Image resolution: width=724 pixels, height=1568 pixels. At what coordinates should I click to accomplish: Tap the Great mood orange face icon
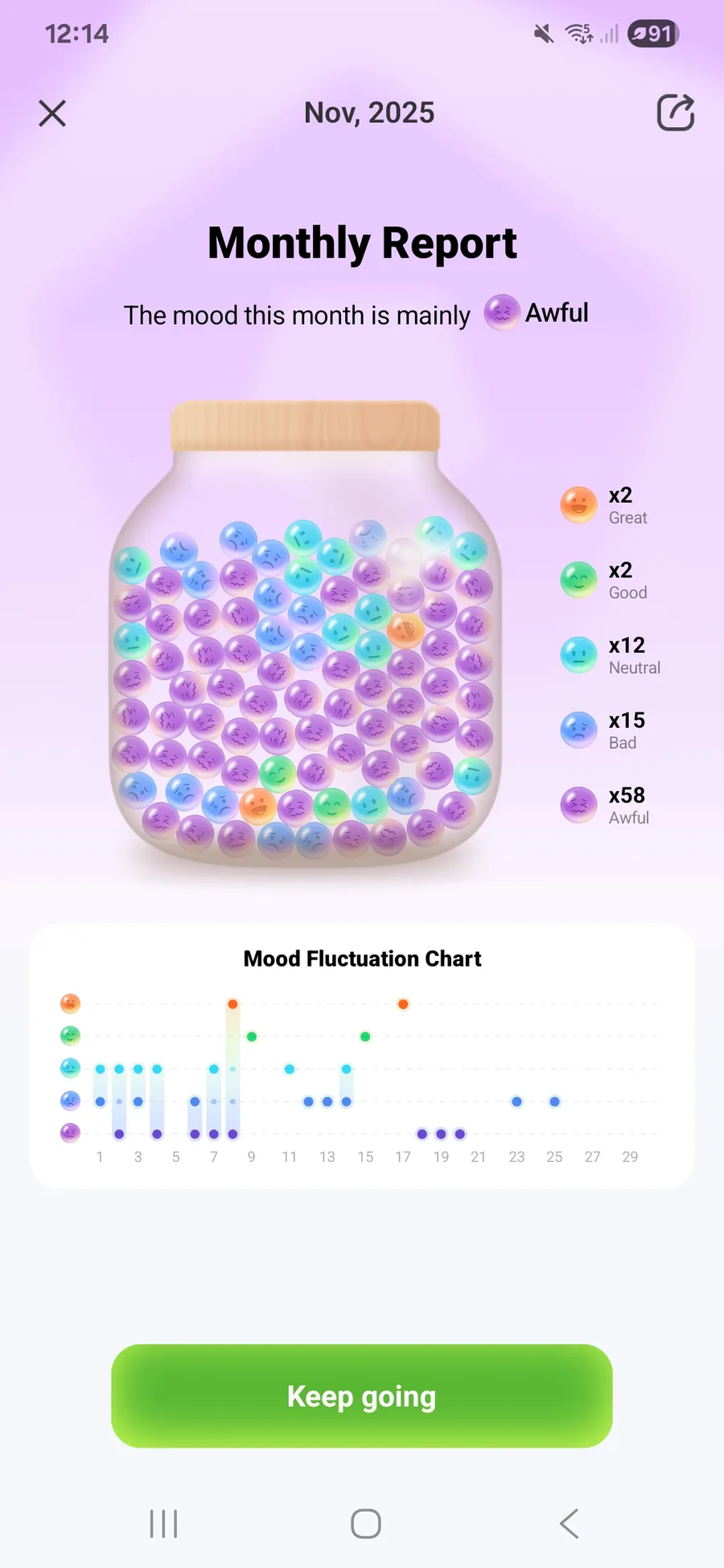point(578,506)
